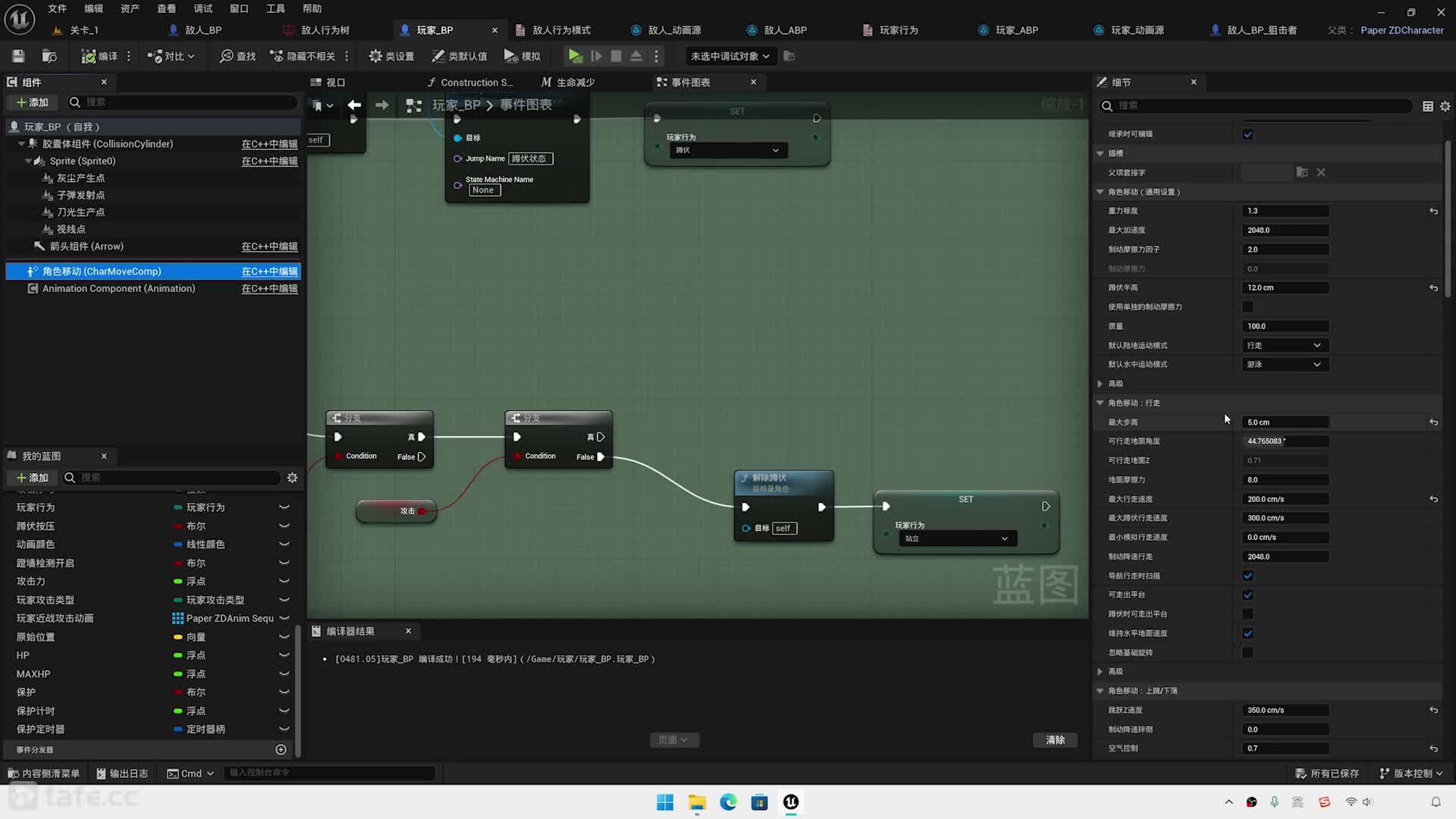Save the blueprint with the floppy disk icon

click(18, 56)
